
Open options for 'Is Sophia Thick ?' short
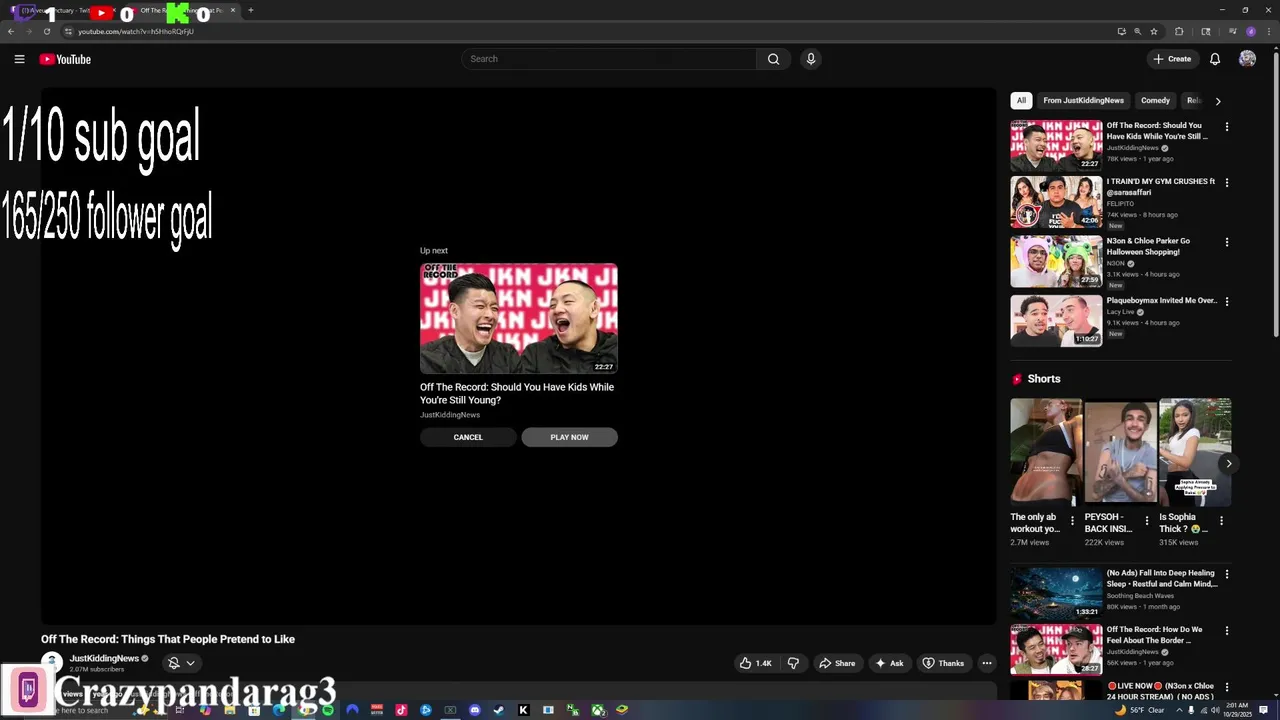pyautogui.click(x=1221, y=521)
